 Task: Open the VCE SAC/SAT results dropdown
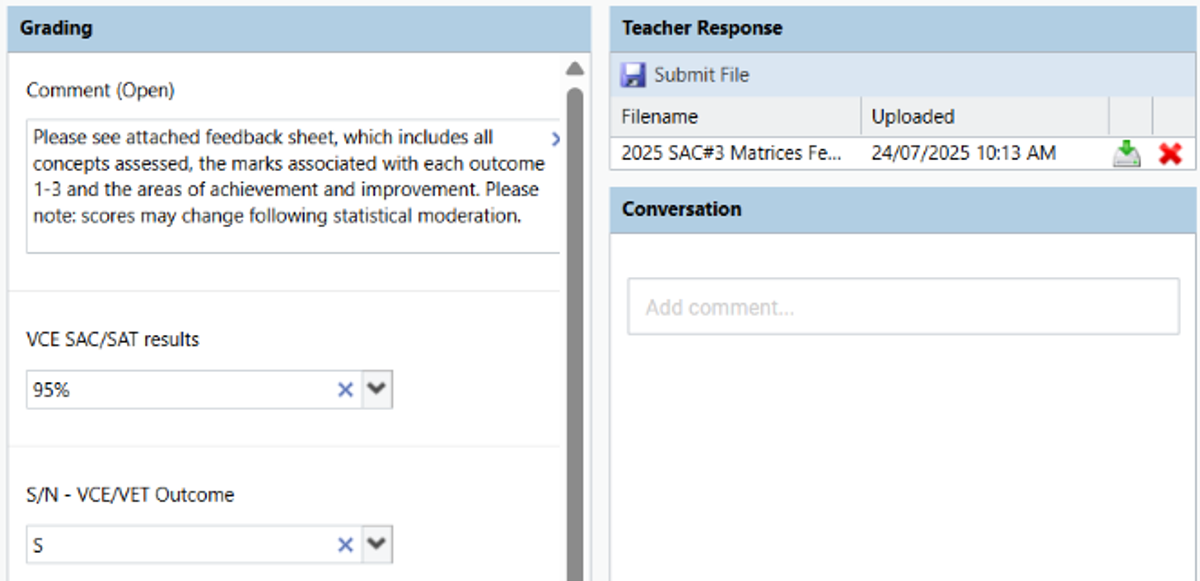pyautogui.click(x=376, y=390)
